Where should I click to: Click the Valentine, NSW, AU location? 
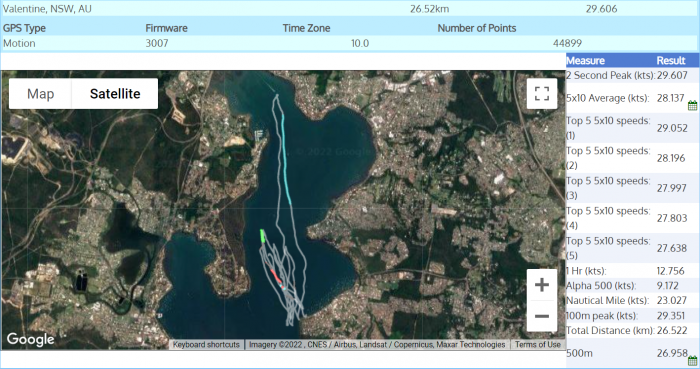pyautogui.click(x=47, y=9)
